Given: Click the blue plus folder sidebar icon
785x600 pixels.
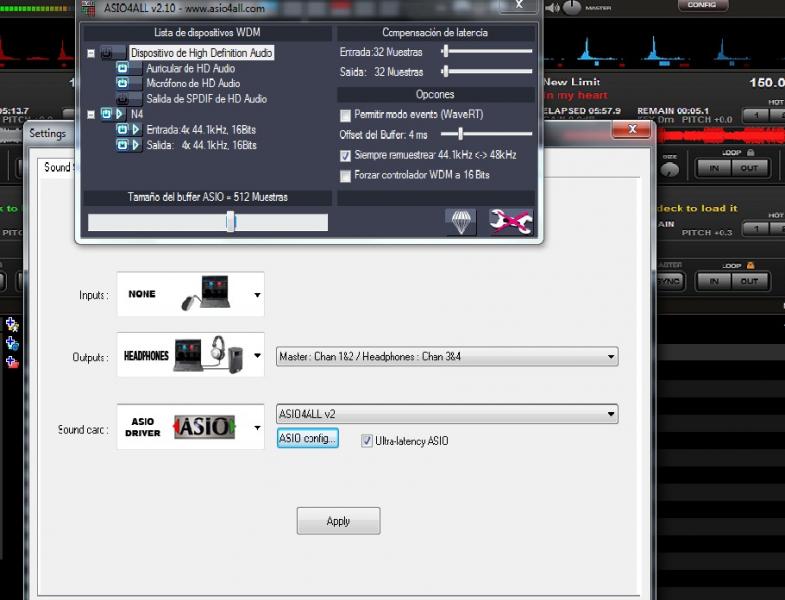Looking at the screenshot, I should coord(12,343).
